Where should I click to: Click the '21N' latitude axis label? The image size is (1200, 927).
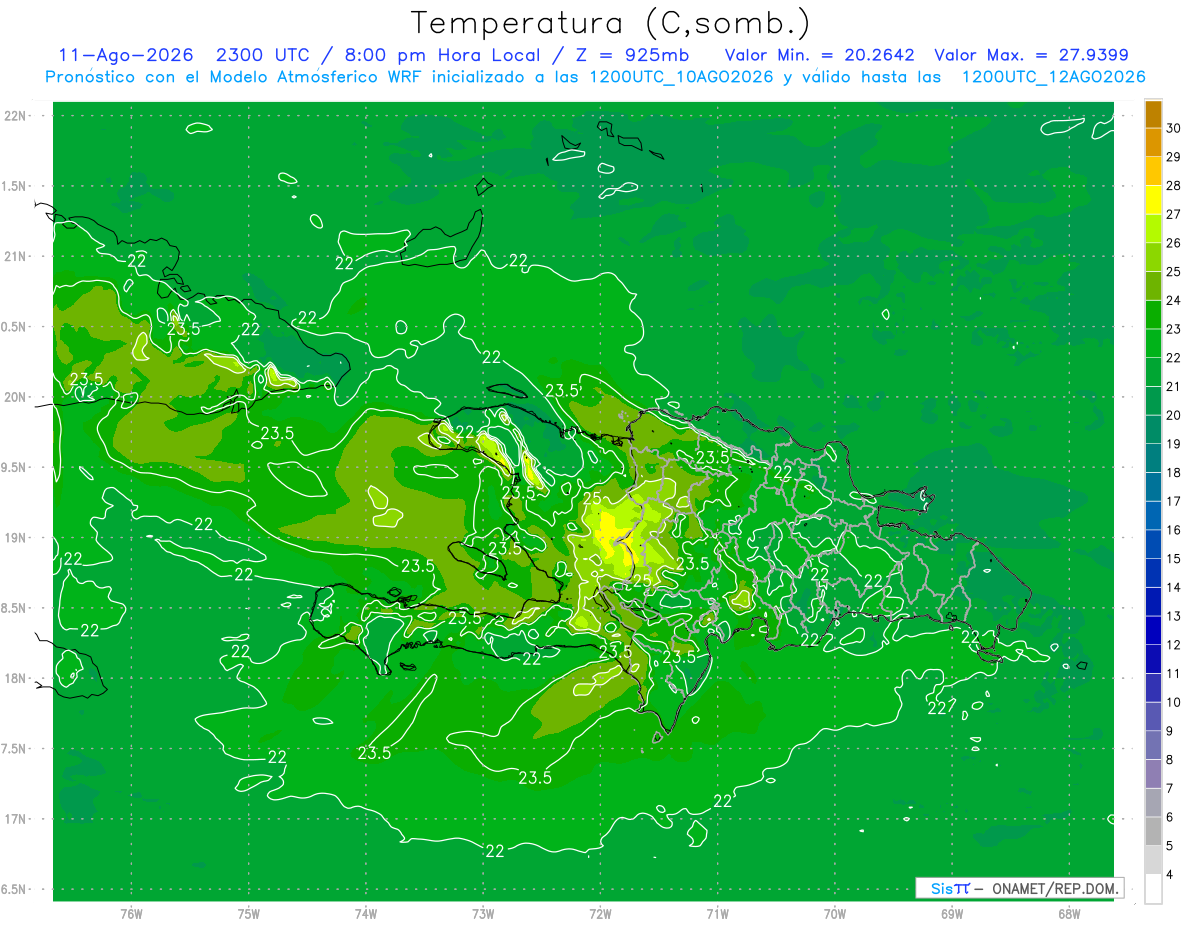[15, 256]
